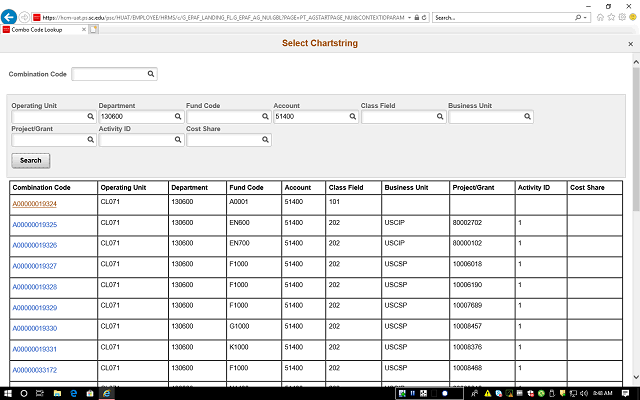The image size is (640, 400).
Task: Open the Cost Share lookup icon
Action: (x=265, y=140)
